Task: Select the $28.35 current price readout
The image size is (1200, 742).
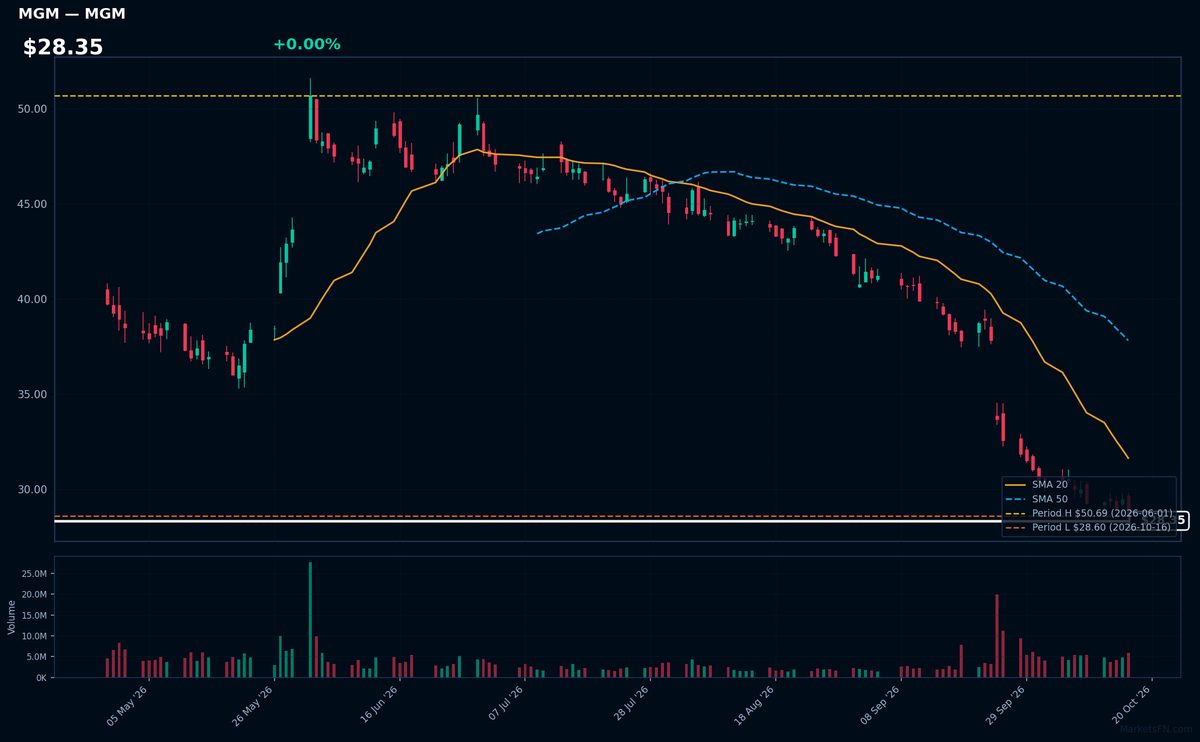Action: coord(63,47)
